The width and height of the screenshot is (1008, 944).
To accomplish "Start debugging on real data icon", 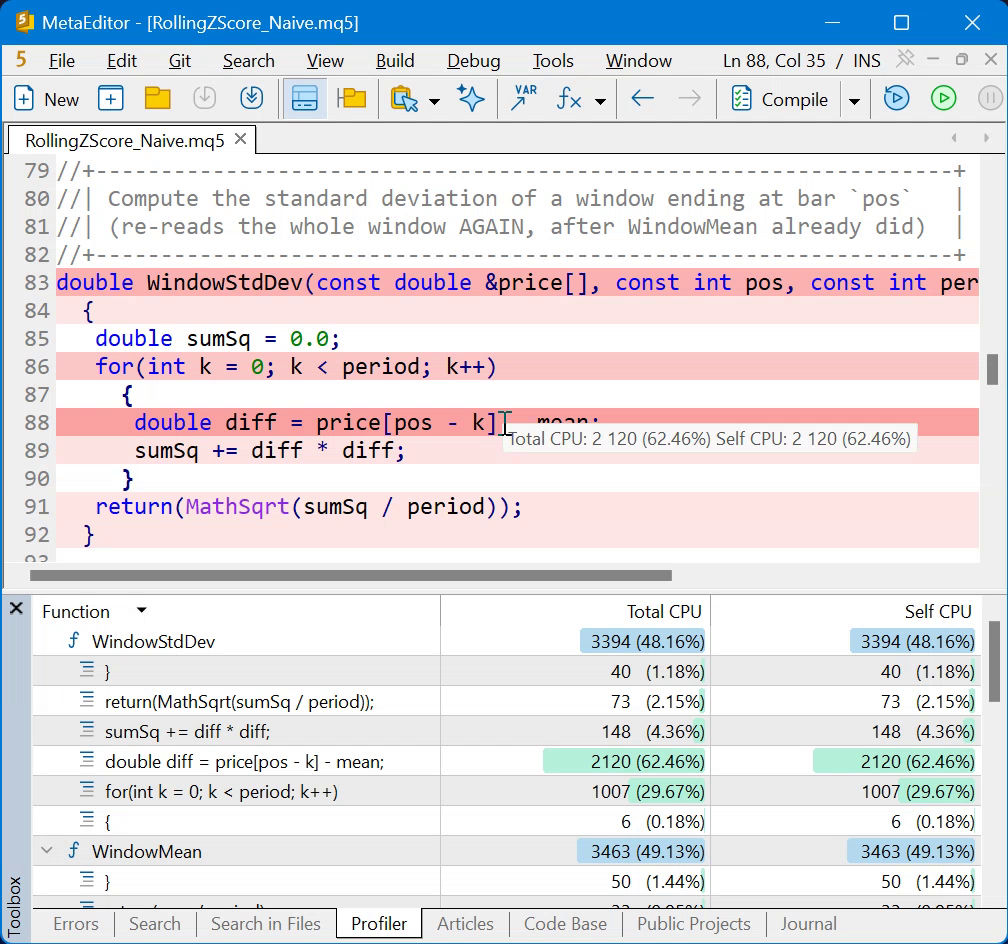I will coord(896,98).
